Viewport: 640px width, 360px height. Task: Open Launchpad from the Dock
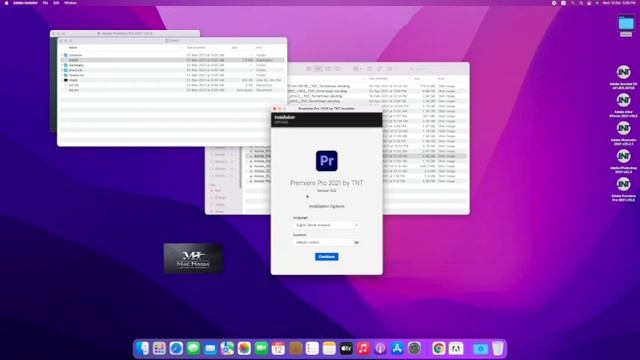(159, 348)
